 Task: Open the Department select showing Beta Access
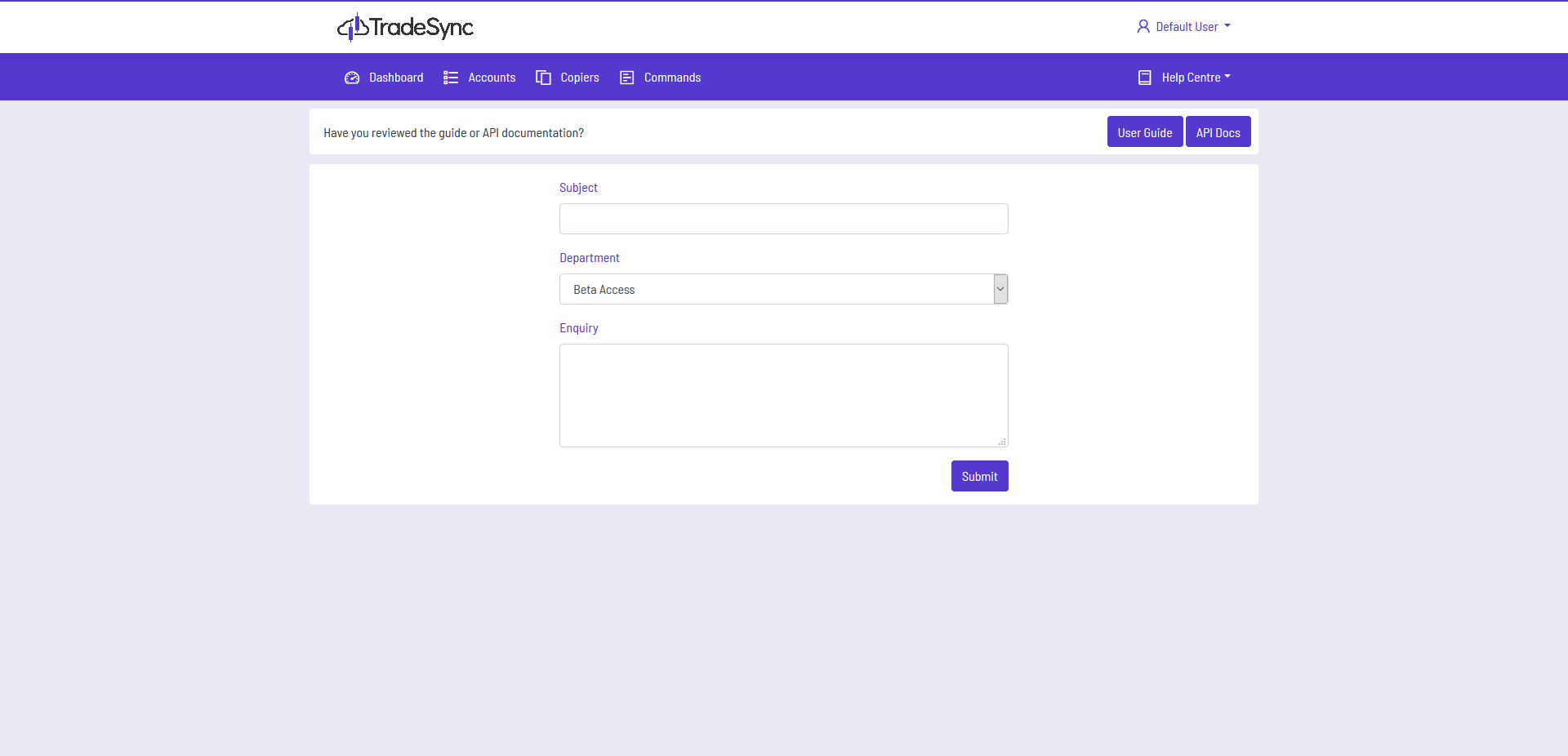click(x=784, y=289)
